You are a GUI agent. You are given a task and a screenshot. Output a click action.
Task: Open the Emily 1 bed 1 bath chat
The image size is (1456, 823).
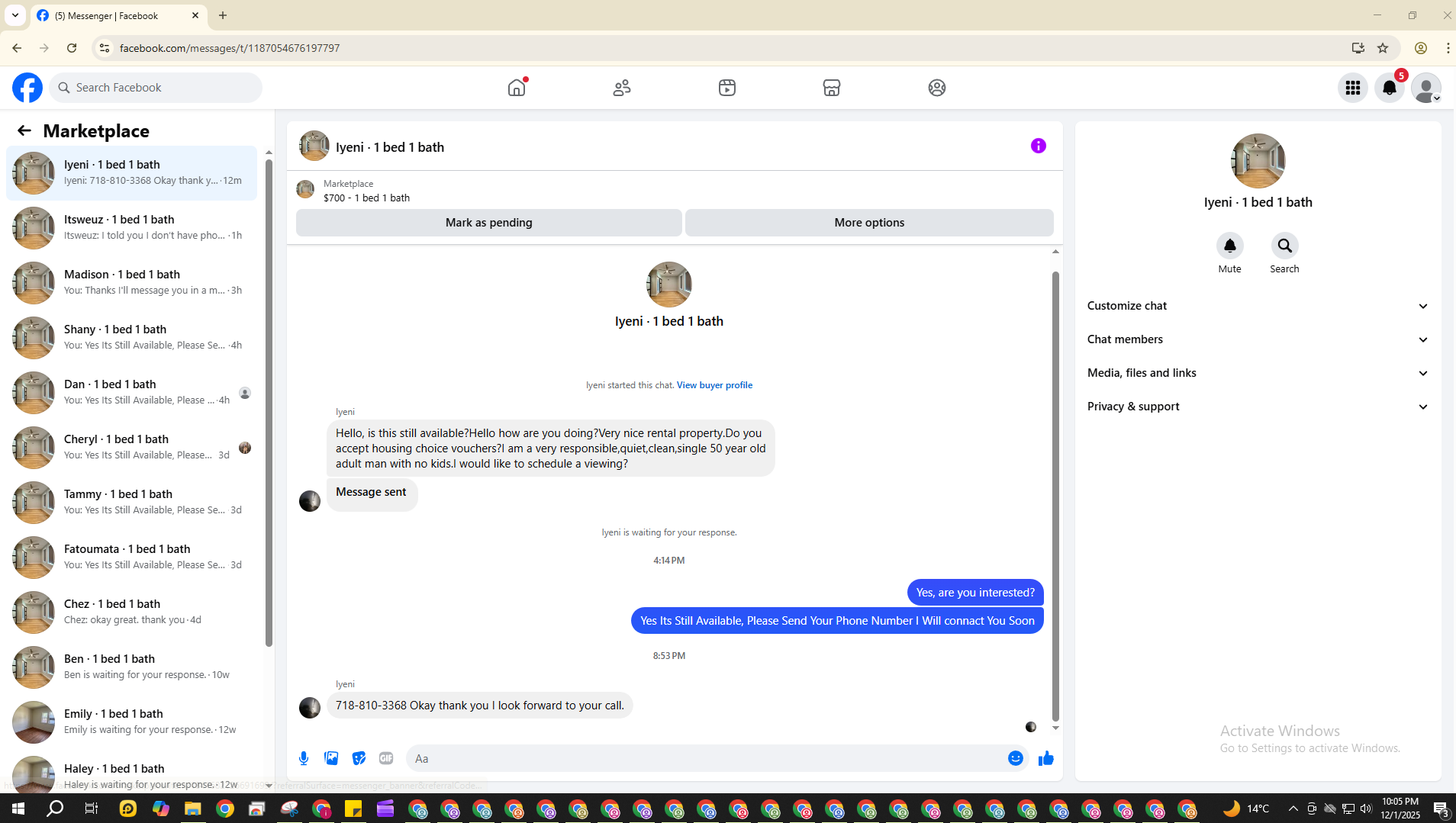(131, 722)
